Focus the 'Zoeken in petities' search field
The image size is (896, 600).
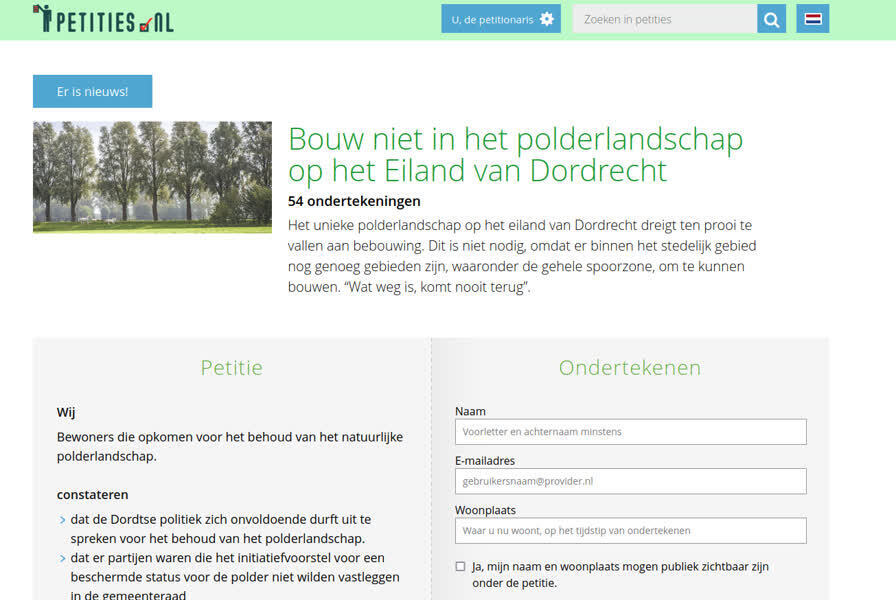[664, 19]
